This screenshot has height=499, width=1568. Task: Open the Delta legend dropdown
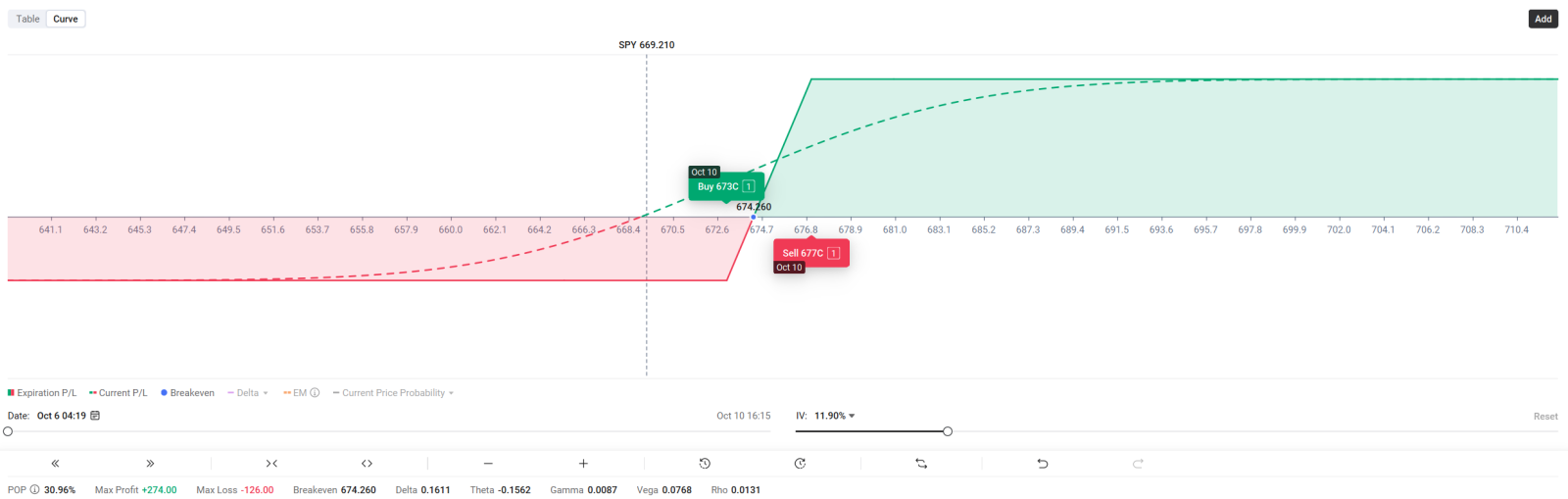[248, 393]
